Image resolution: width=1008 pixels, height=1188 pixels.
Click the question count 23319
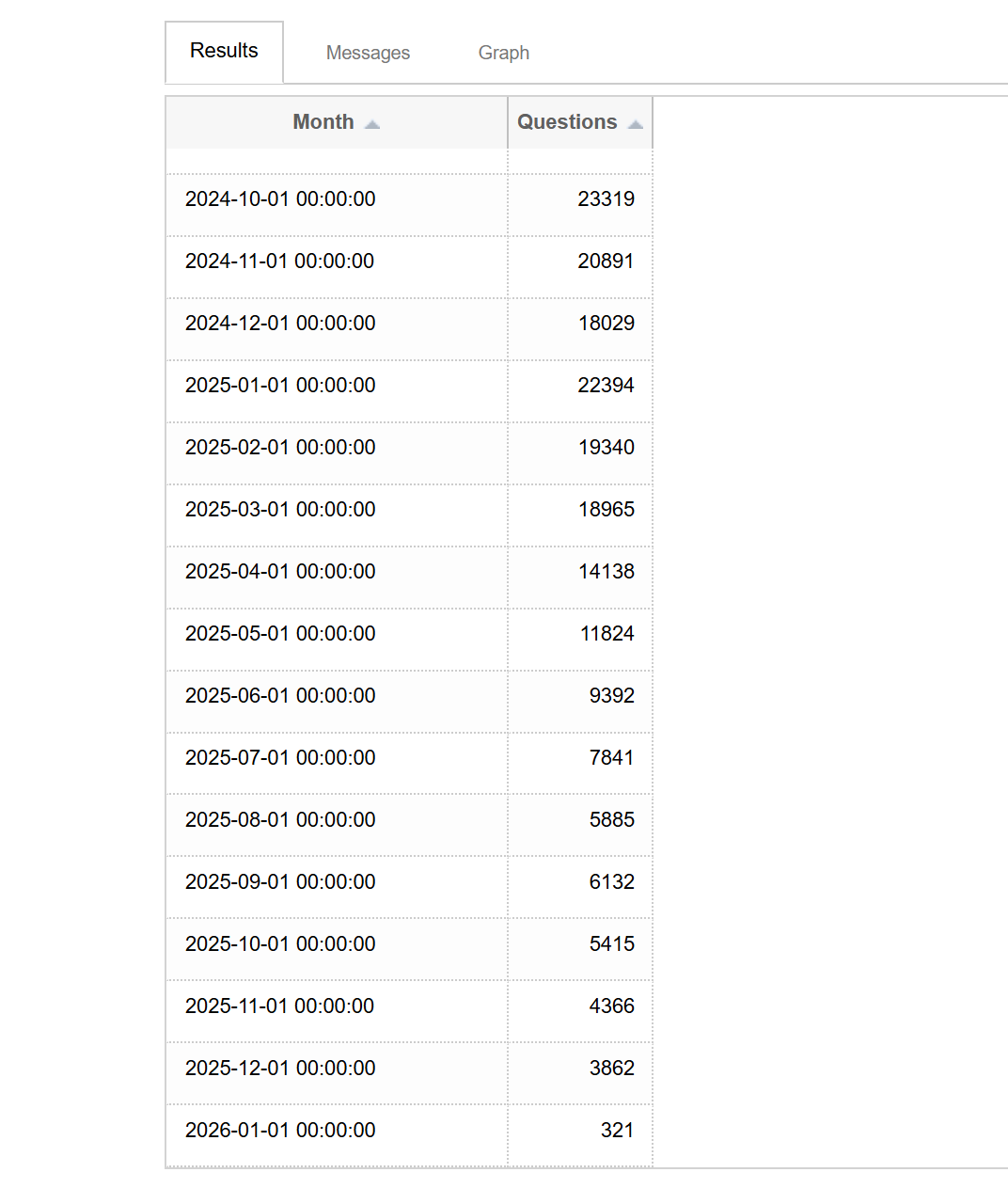[x=606, y=199]
